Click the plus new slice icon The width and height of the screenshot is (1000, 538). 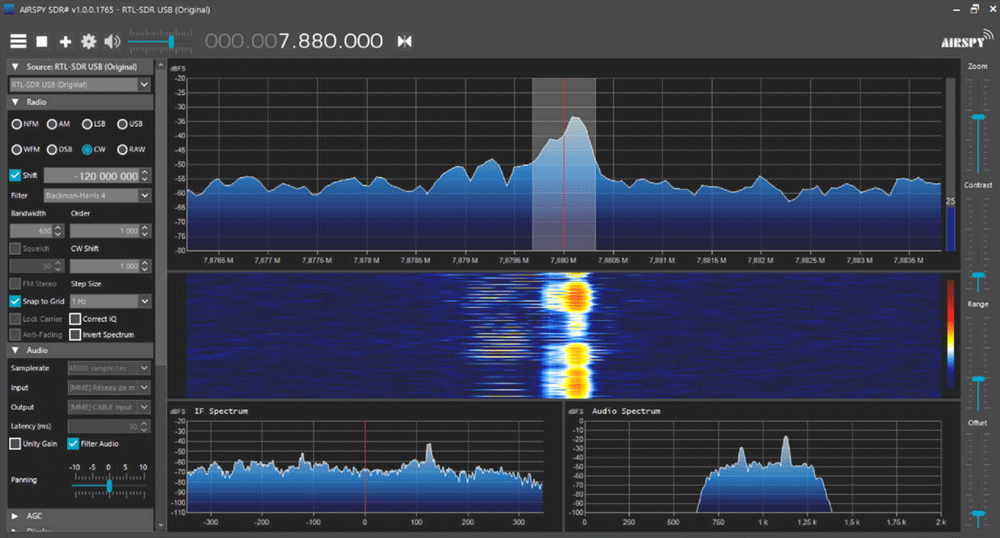pos(65,41)
